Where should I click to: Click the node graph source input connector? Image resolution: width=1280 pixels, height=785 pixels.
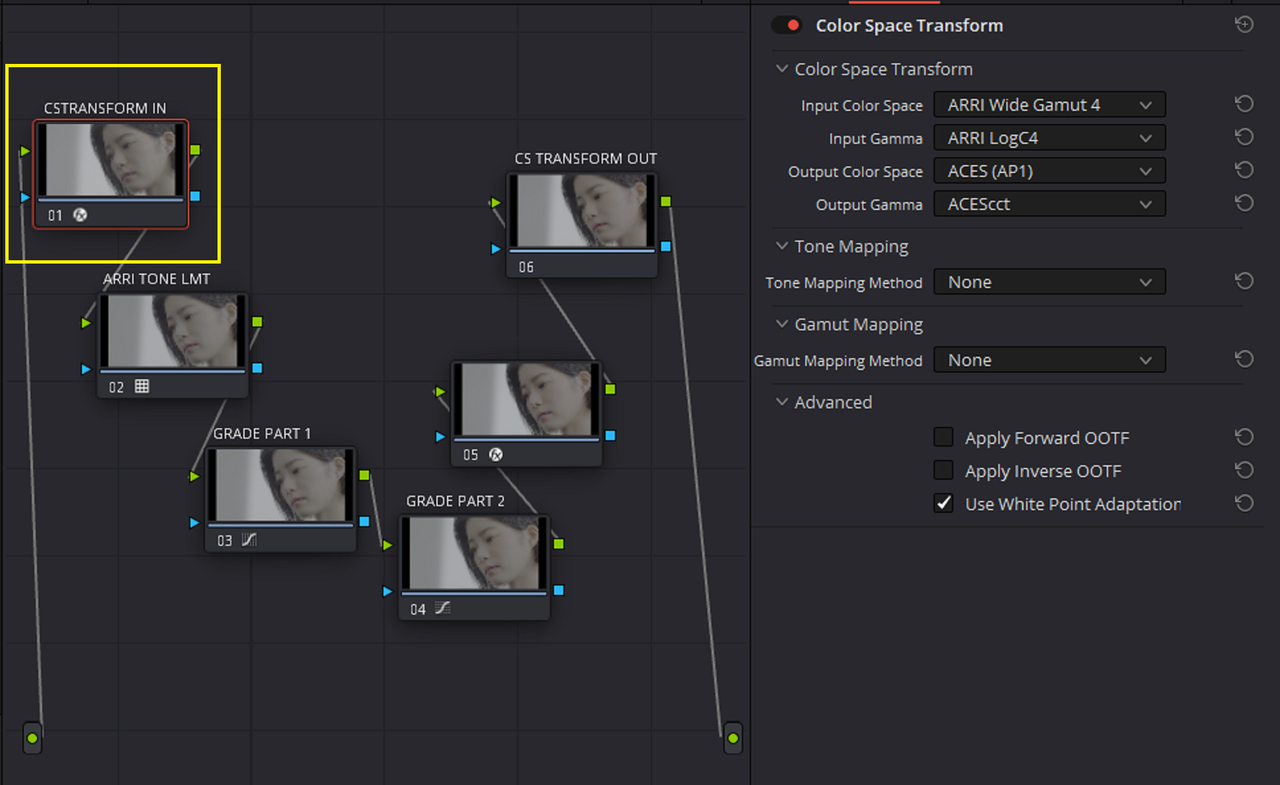pos(32,738)
